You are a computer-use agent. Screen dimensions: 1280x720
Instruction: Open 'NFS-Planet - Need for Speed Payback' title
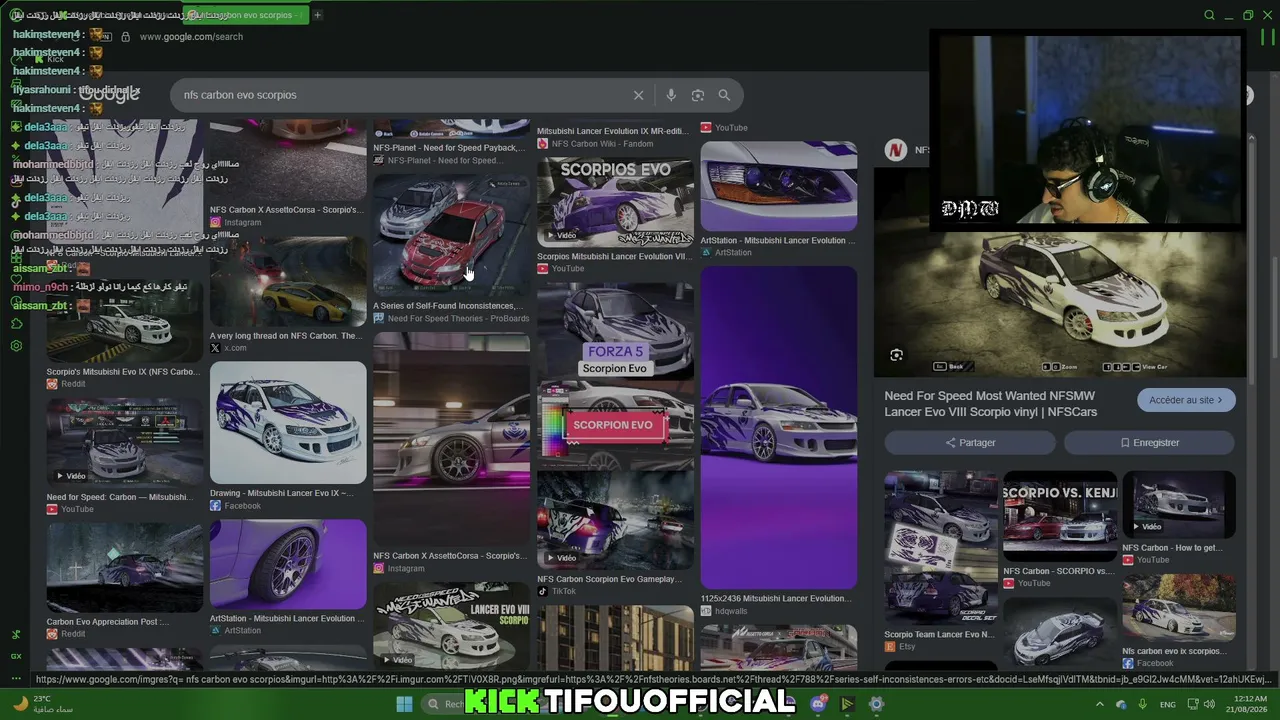pyautogui.click(x=449, y=148)
